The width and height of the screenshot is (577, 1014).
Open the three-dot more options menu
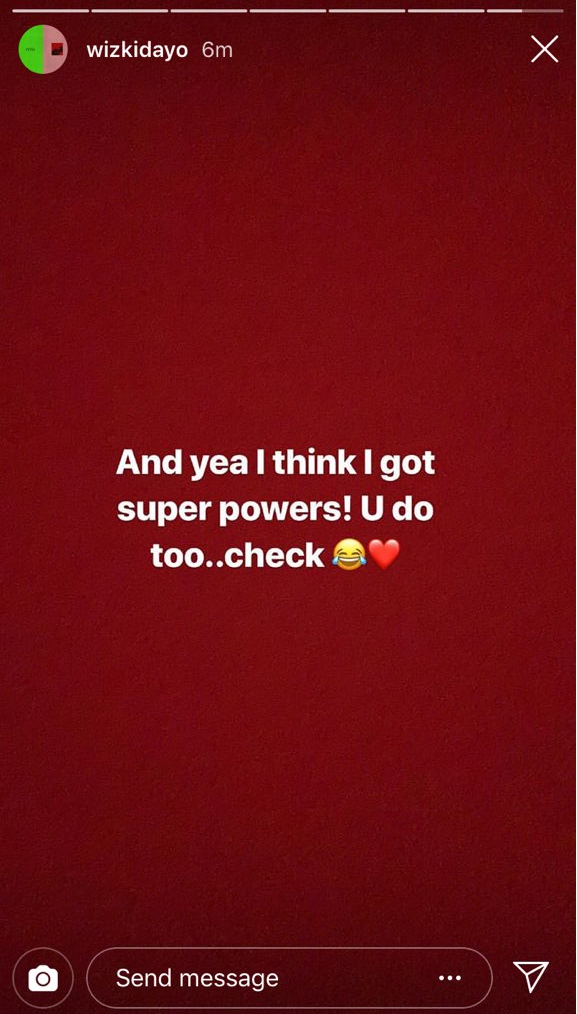click(x=450, y=978)
